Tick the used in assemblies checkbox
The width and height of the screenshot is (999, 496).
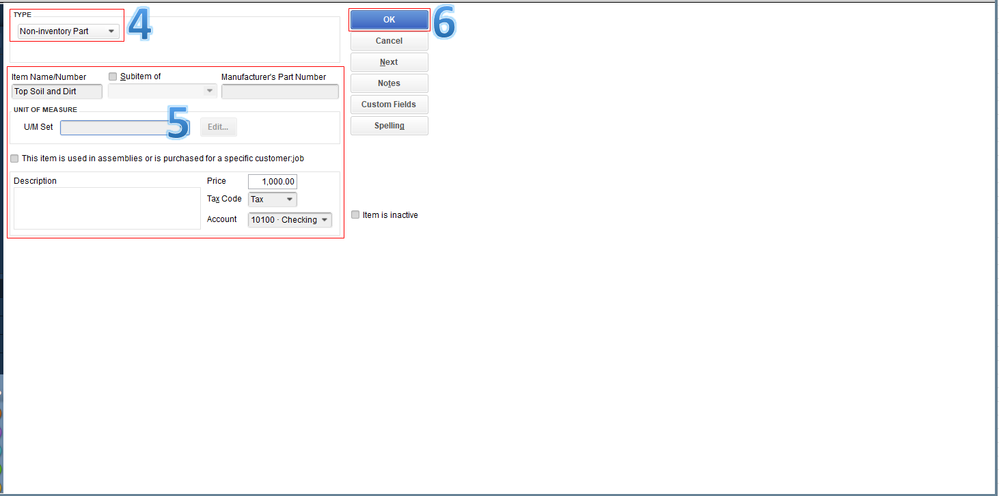pos(15,158)
